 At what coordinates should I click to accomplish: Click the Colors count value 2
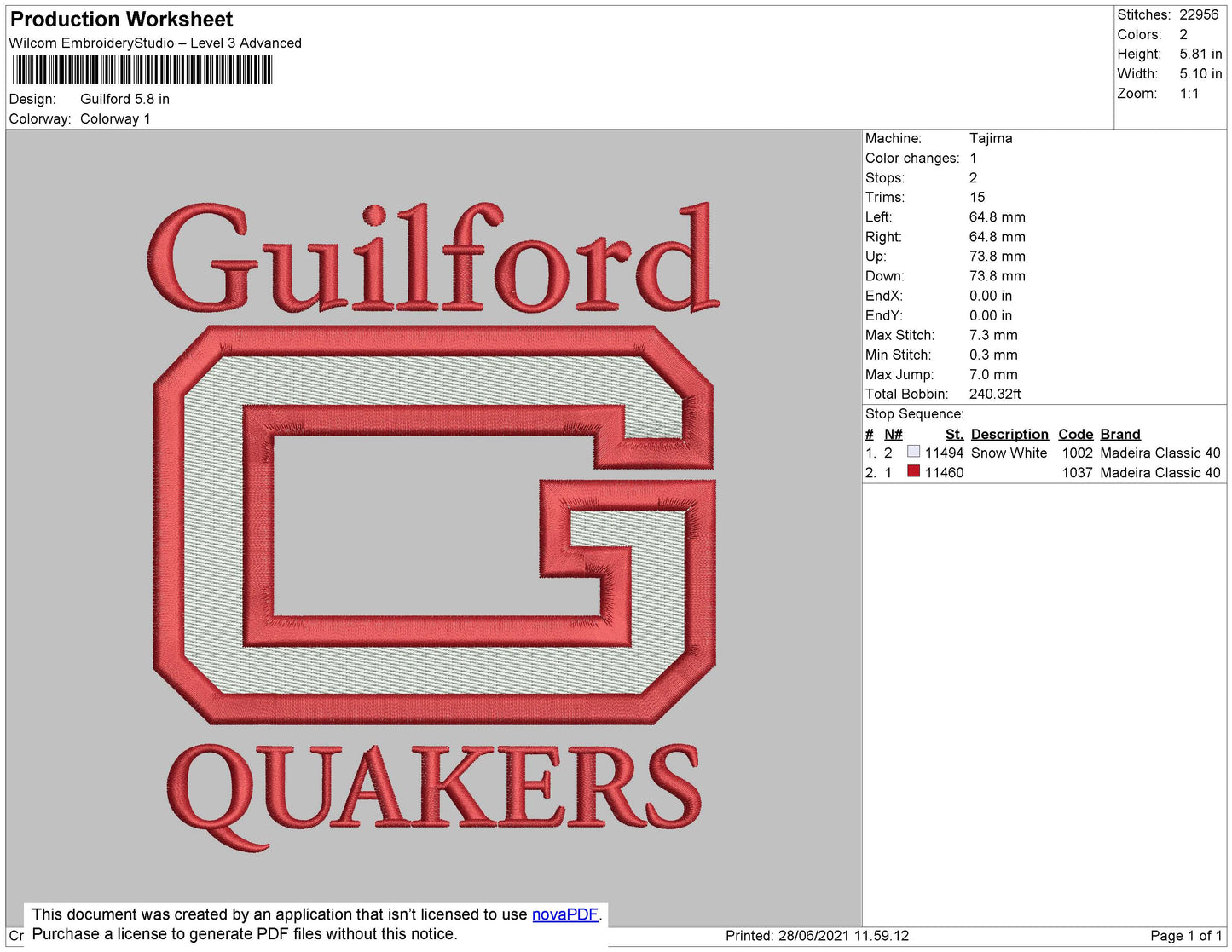[x=1183, y=35]
